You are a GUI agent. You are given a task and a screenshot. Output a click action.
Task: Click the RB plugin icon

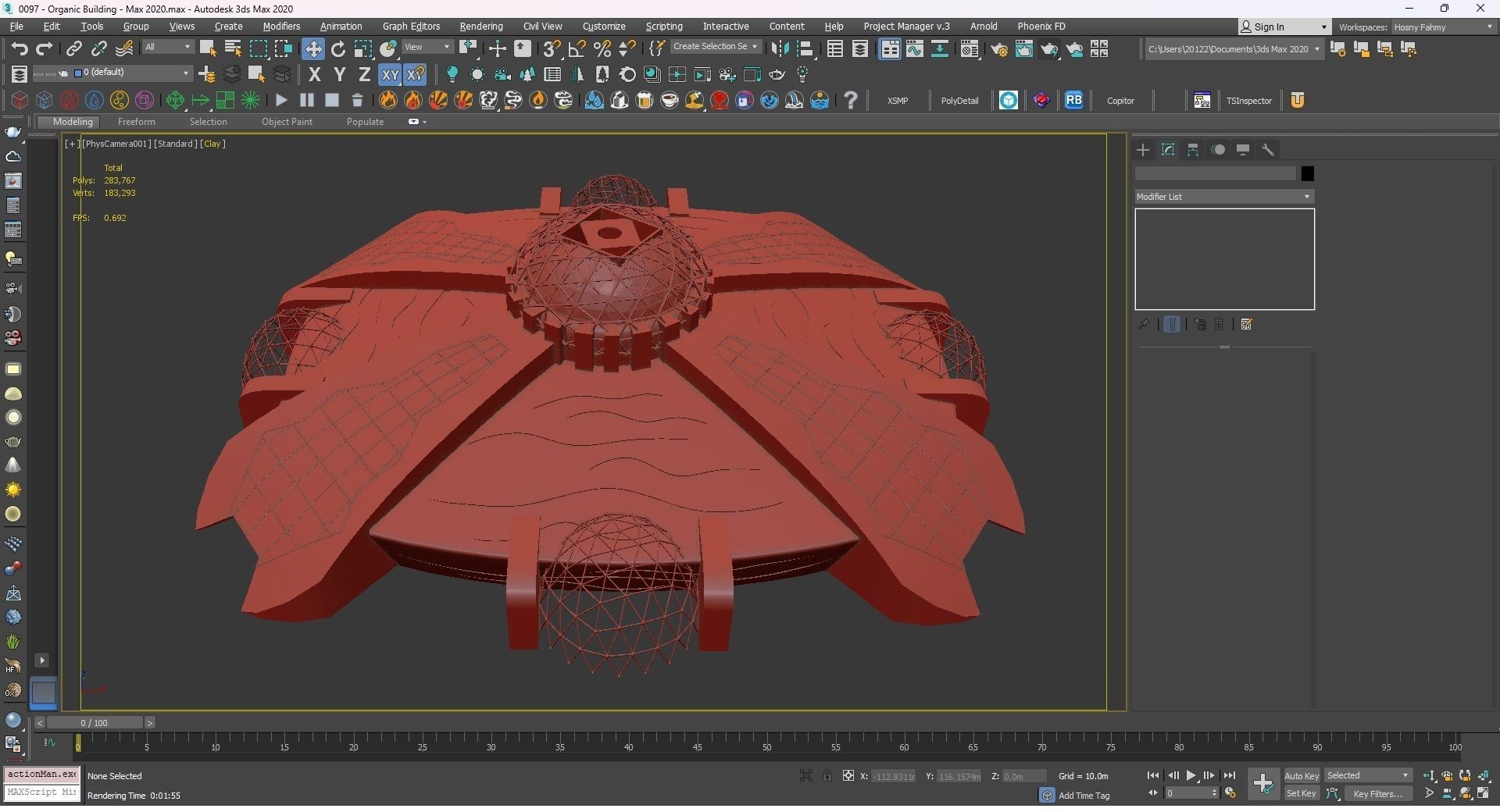click(1073, 101)
